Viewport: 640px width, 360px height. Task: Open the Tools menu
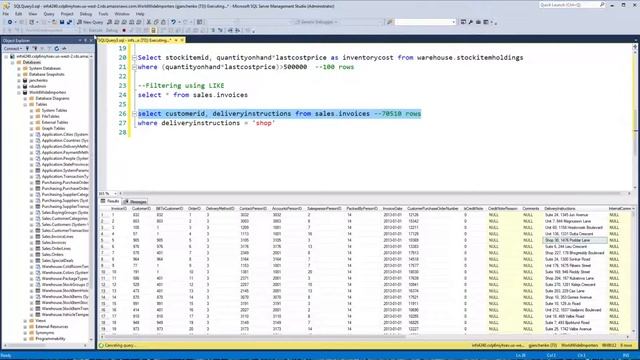tap(103, 14)
